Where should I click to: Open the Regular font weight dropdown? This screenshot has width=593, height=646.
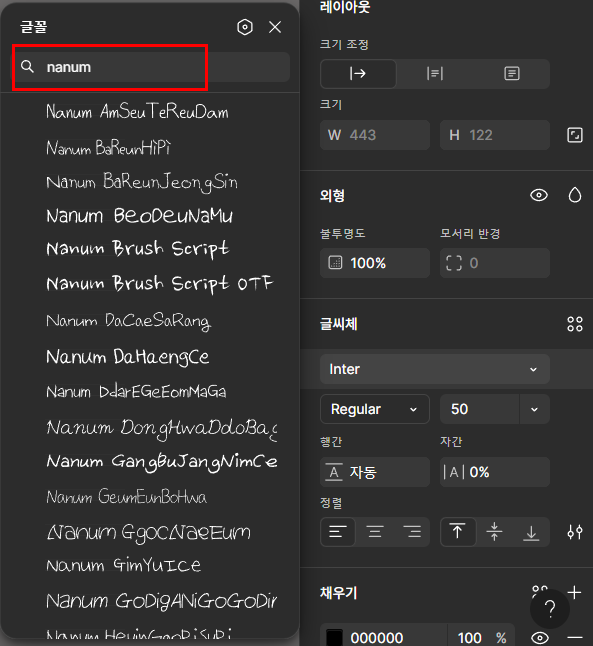coord(375,409)
